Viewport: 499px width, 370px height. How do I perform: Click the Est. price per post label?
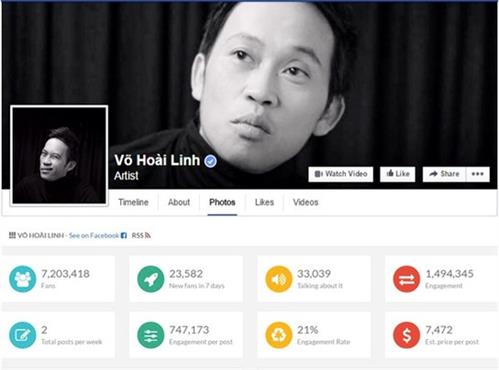(x=452, y=342)
